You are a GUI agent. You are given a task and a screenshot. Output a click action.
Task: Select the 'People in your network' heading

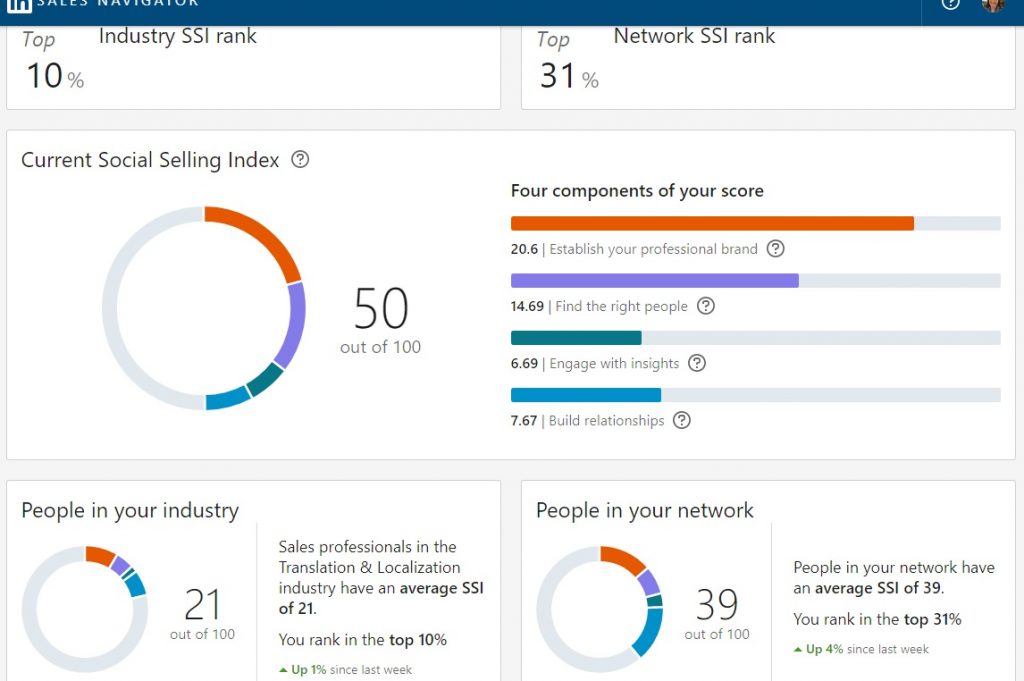point(645,511)
